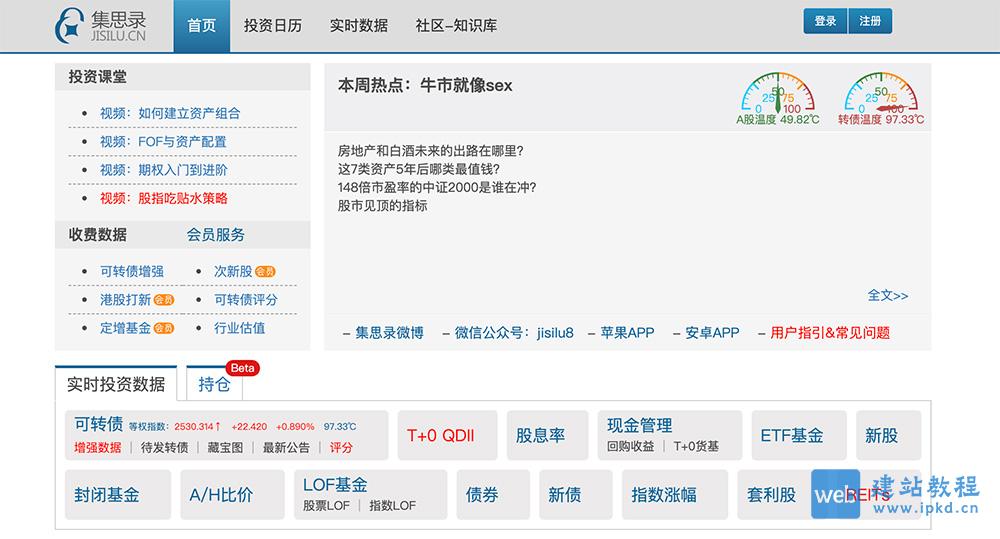
Task: Open the 可转债评分 link
Action: coord(246,300)
